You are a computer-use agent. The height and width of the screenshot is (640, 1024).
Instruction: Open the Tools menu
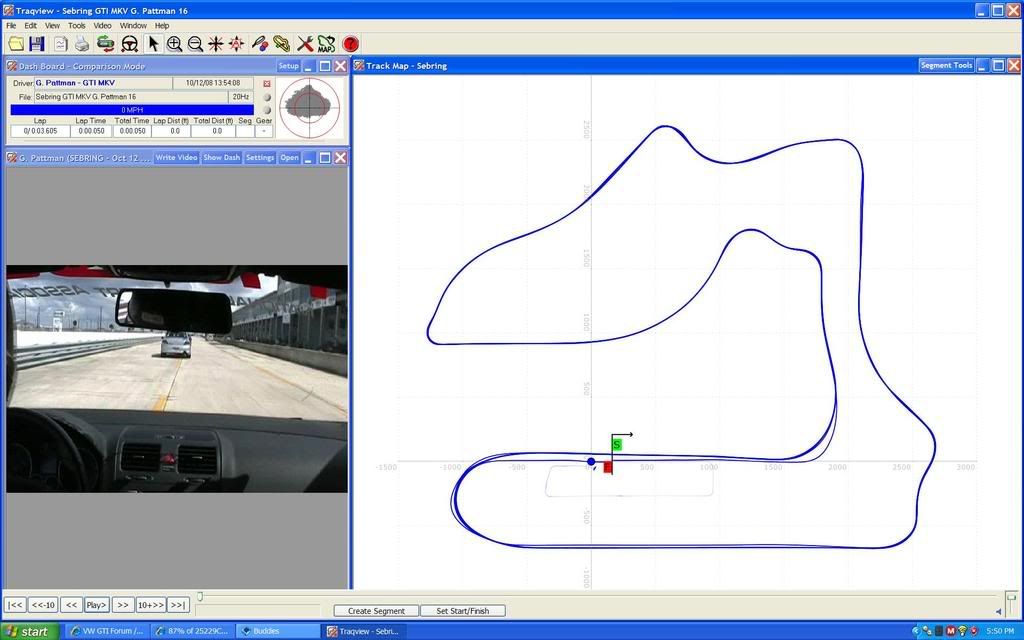(77, 25)
